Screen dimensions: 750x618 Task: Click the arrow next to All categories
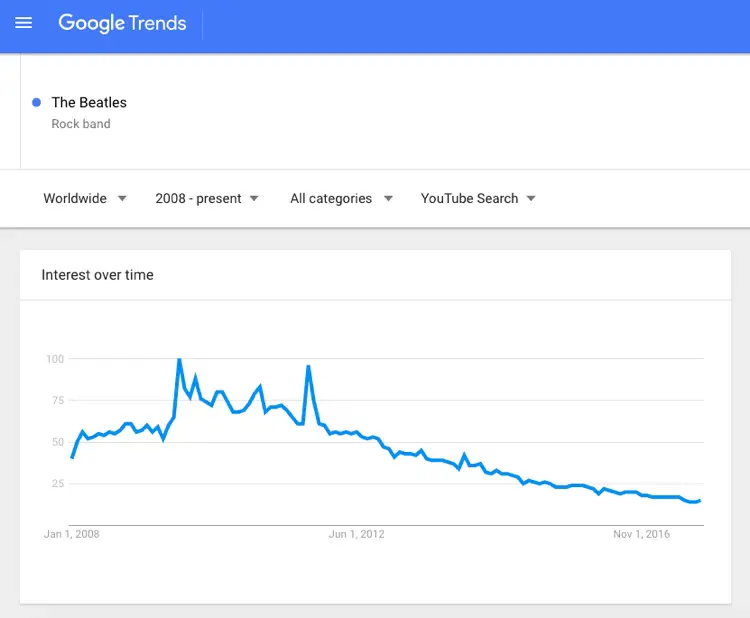click(x=388, y=199)
